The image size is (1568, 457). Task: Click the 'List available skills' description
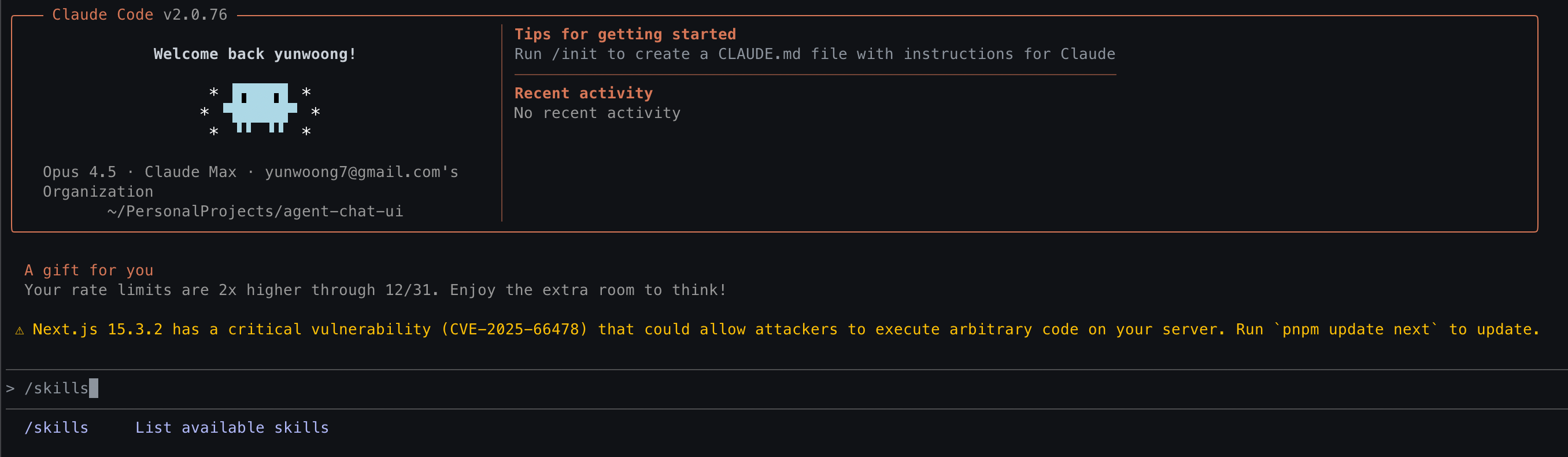click(232, 427)
